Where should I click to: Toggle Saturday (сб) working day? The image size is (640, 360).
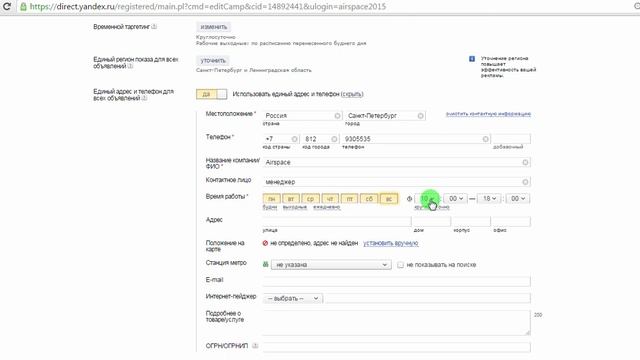tap(369, 199)
